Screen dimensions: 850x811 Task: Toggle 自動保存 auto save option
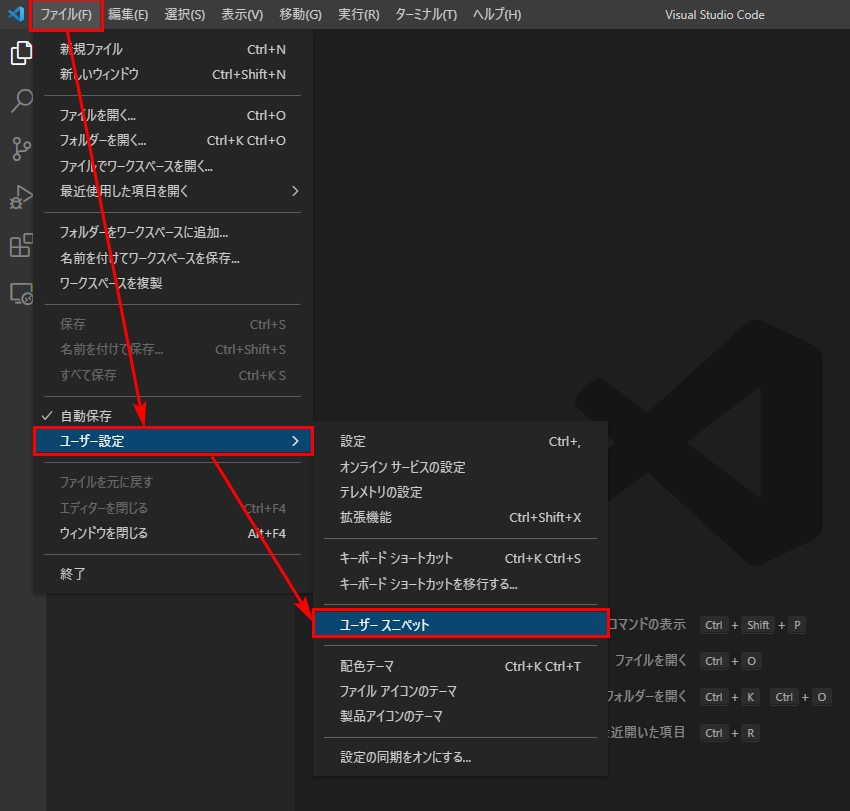point(172,416)
